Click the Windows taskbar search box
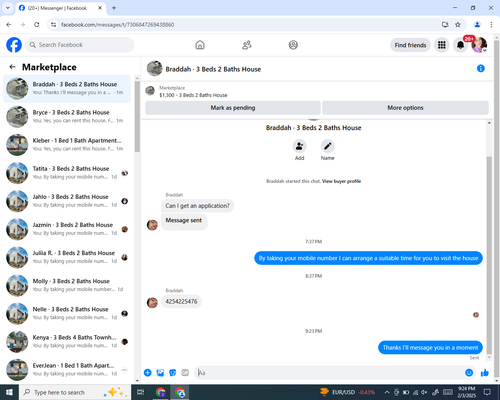 pos(75,392)
